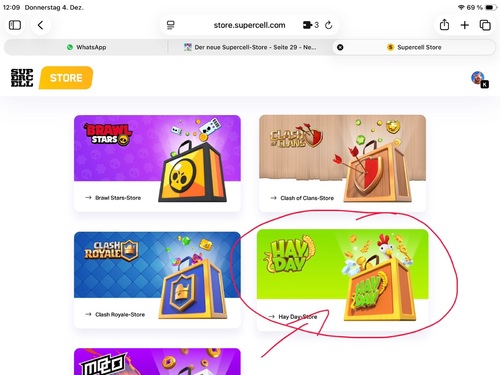The image size is (500, 375).
Task: Click the Supercell logo
Action: pyautogui.click(x=22, y=78)
